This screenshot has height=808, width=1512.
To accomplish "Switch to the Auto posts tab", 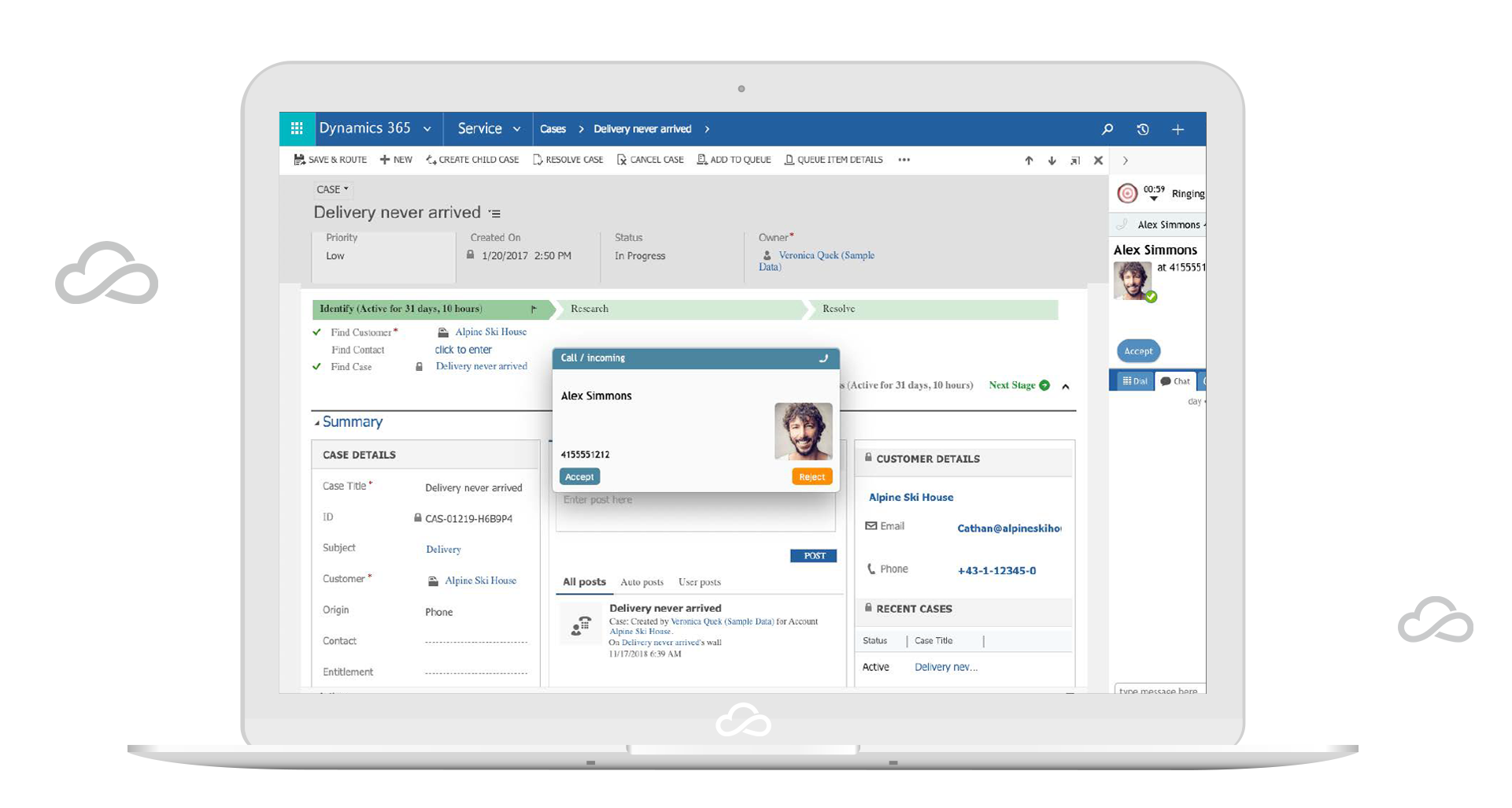I will coord(641,582).
